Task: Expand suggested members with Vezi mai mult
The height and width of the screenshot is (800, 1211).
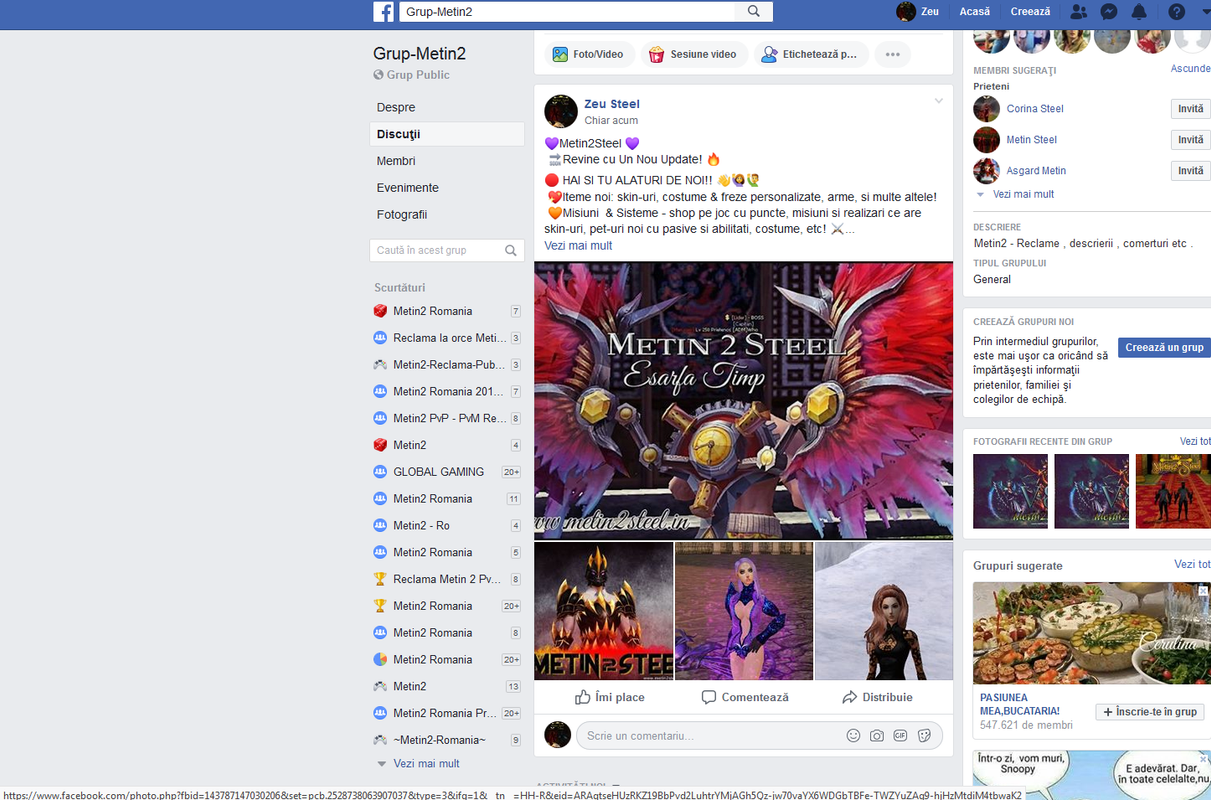Action: tap(1023, 194)
